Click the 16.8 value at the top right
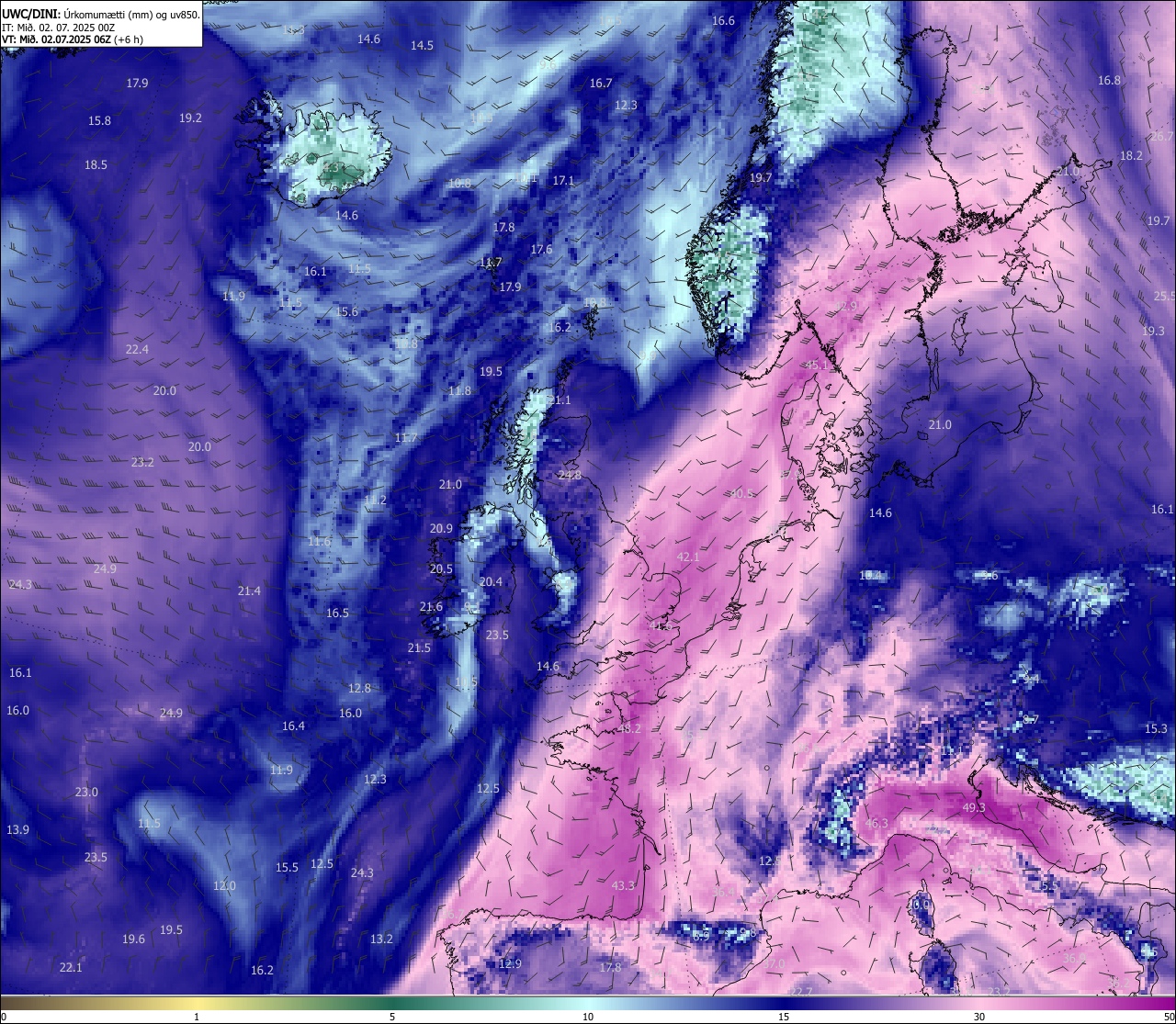This screenshot has height=1024, width=1176. click(1109, 80)
